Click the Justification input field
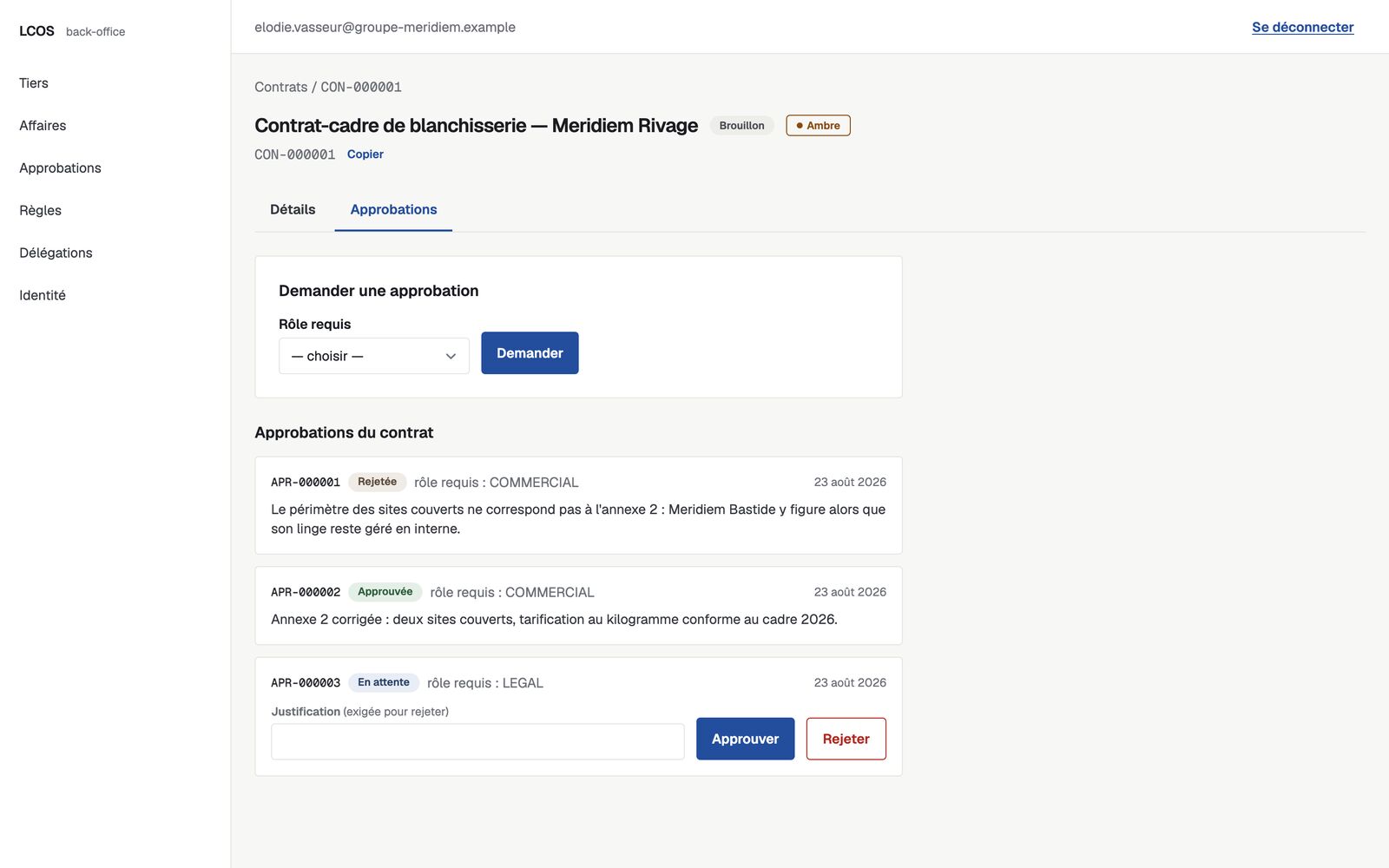Image resolution: width=1389 pixels, height=868 pixels. tap(477, 741)
